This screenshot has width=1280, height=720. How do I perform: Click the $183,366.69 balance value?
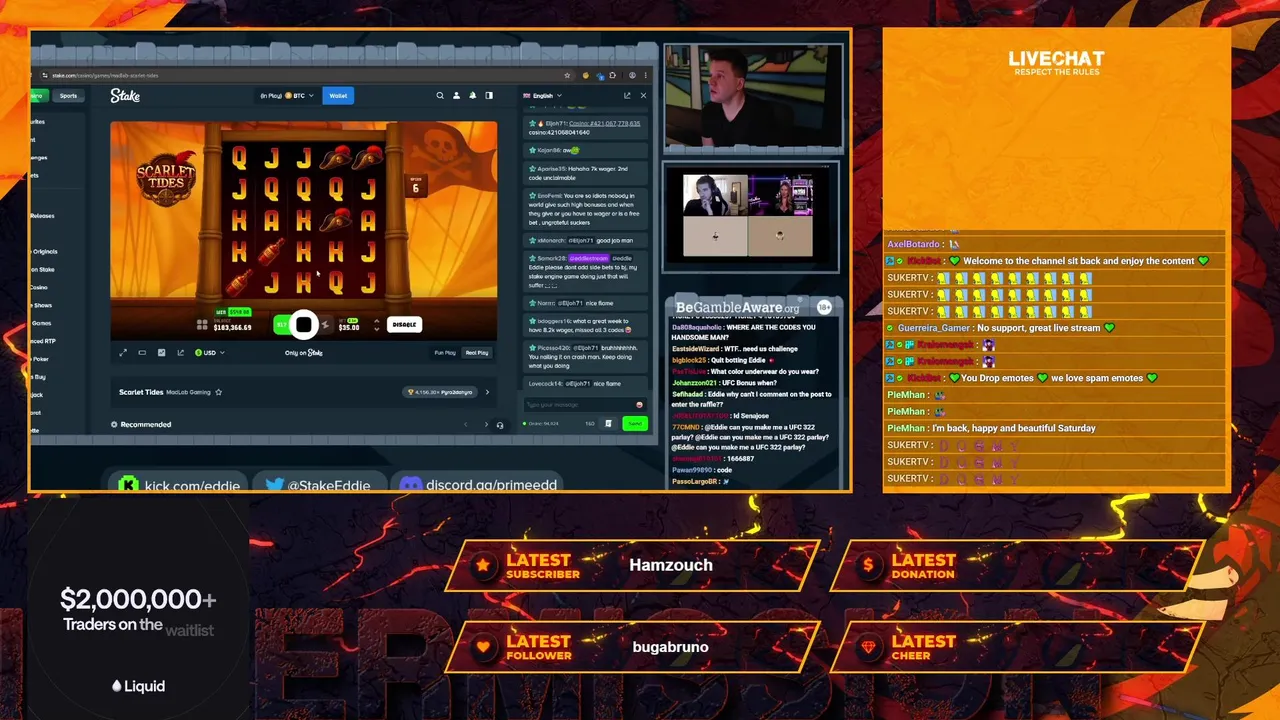pos(232,327)
